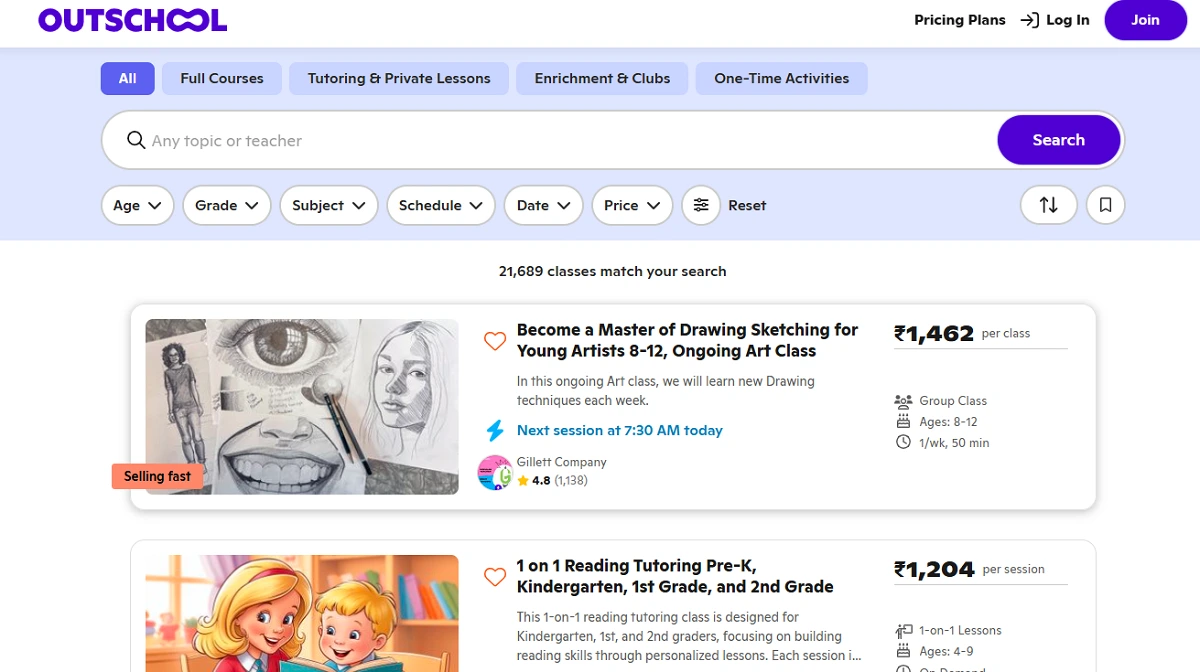Favorite the Drawing Sketching class heart
Image resolution: width=1200 pixels, height=672 pixels.
(495, 341)
